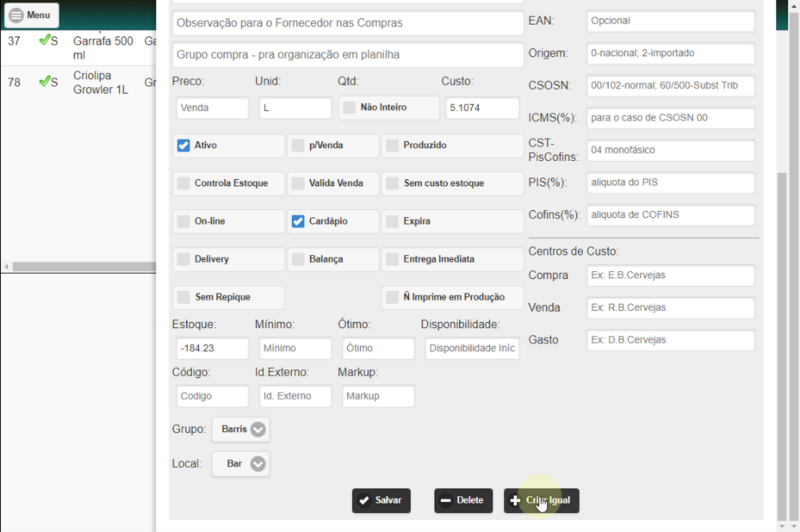Edit the Estoque field -184.23
800x532 pixels.
pos(212,348)
